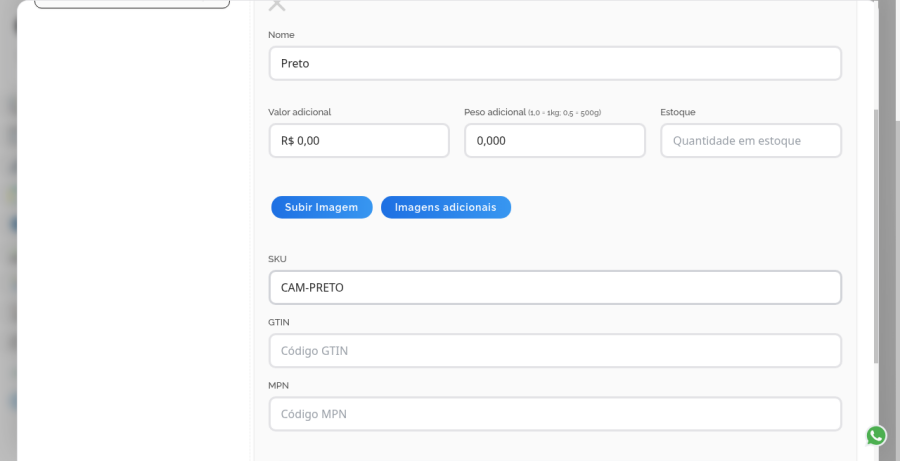Edit the Nome field containing Preto
The width and height of the screenshot is (900, 461).
point(555,63)
